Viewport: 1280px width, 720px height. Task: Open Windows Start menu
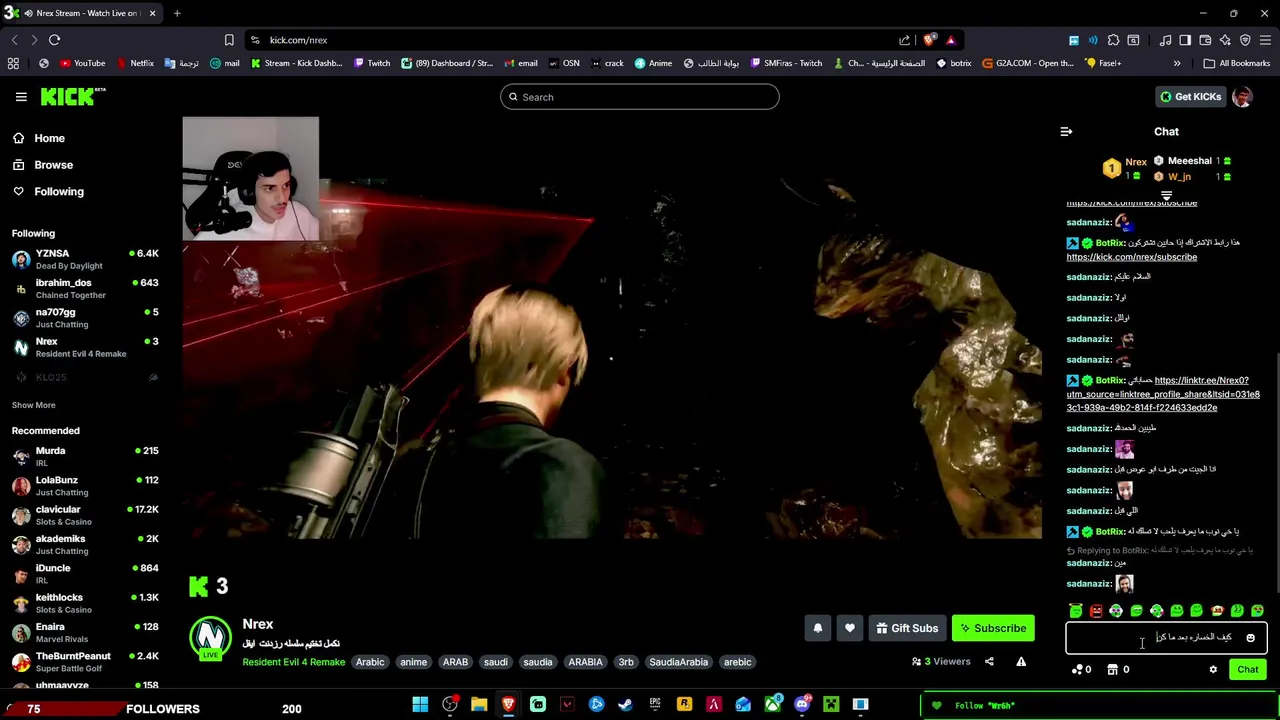click(420, 705)
